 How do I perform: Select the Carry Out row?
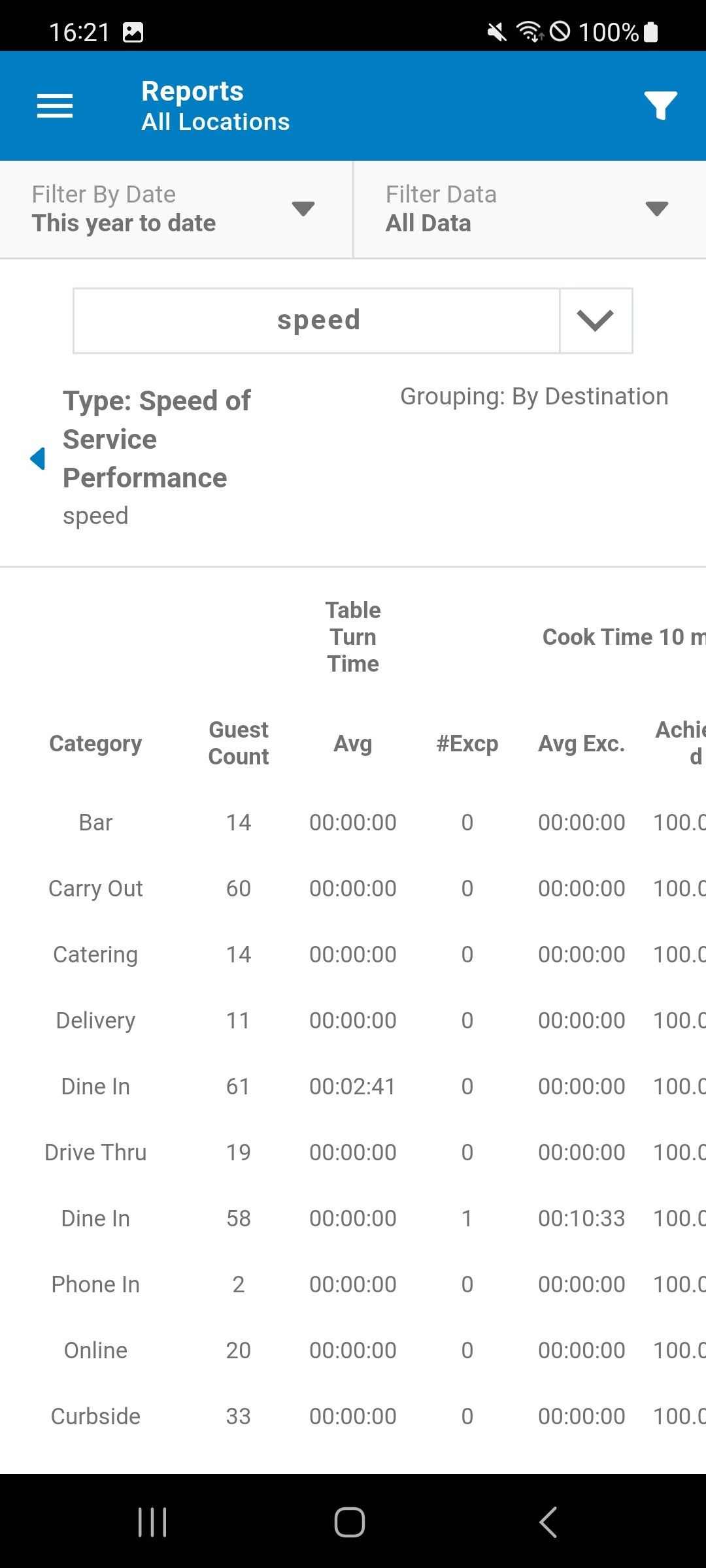tap(95, 889)
